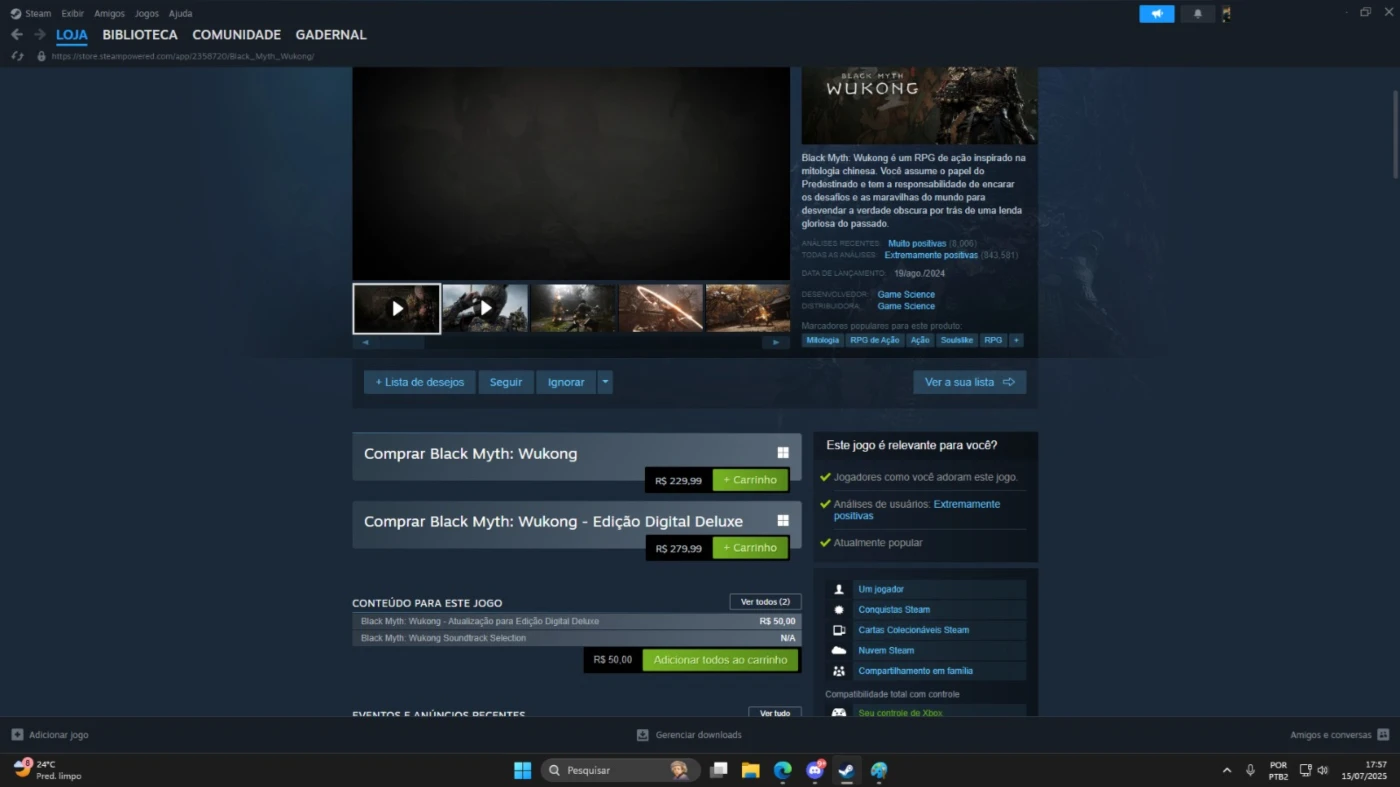Add game to Lista de desejos
1400x787 pixels.
pyautogui.click(x=420, y=382)
